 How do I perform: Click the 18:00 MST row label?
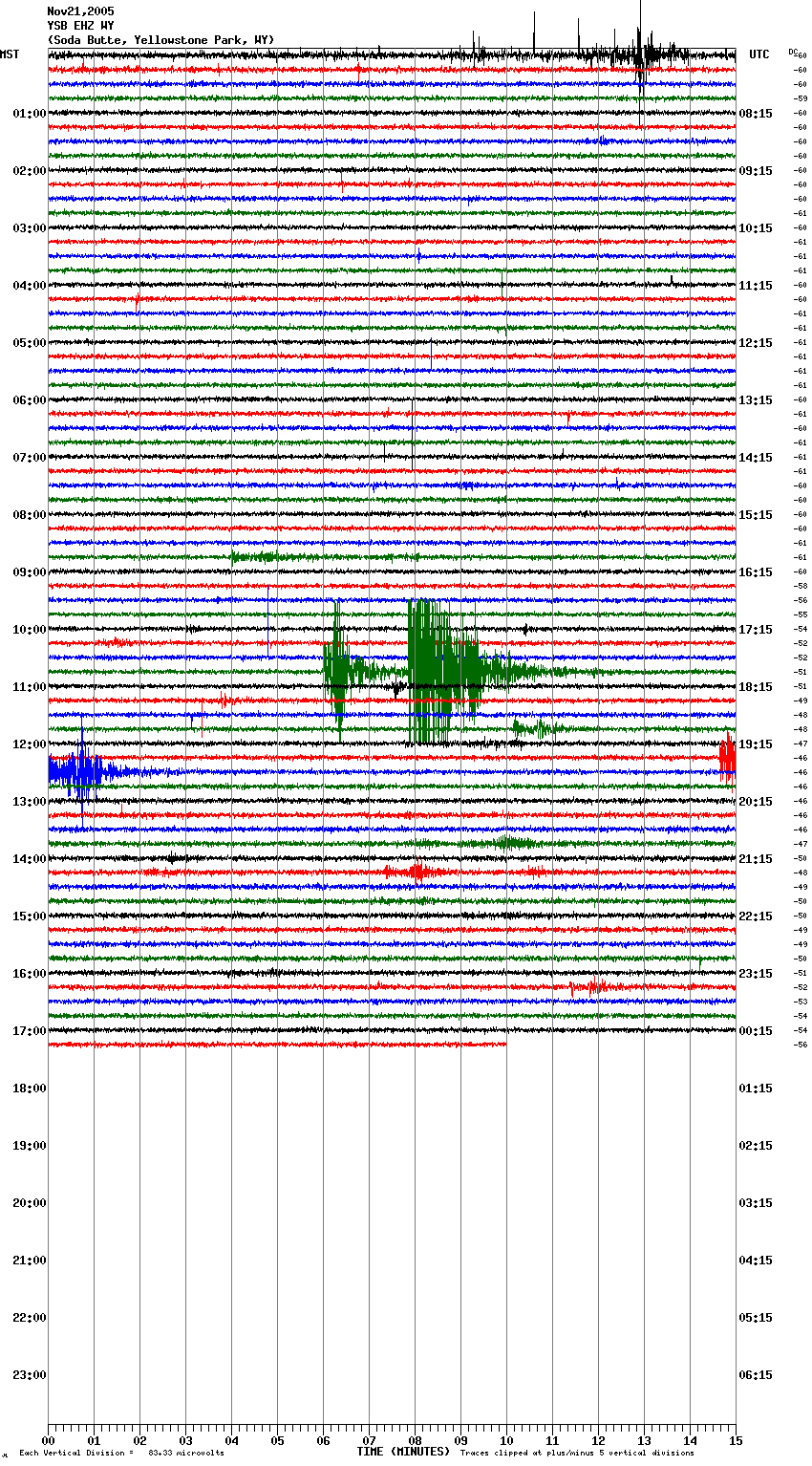pyautogui.click(x=30, y=1089)
